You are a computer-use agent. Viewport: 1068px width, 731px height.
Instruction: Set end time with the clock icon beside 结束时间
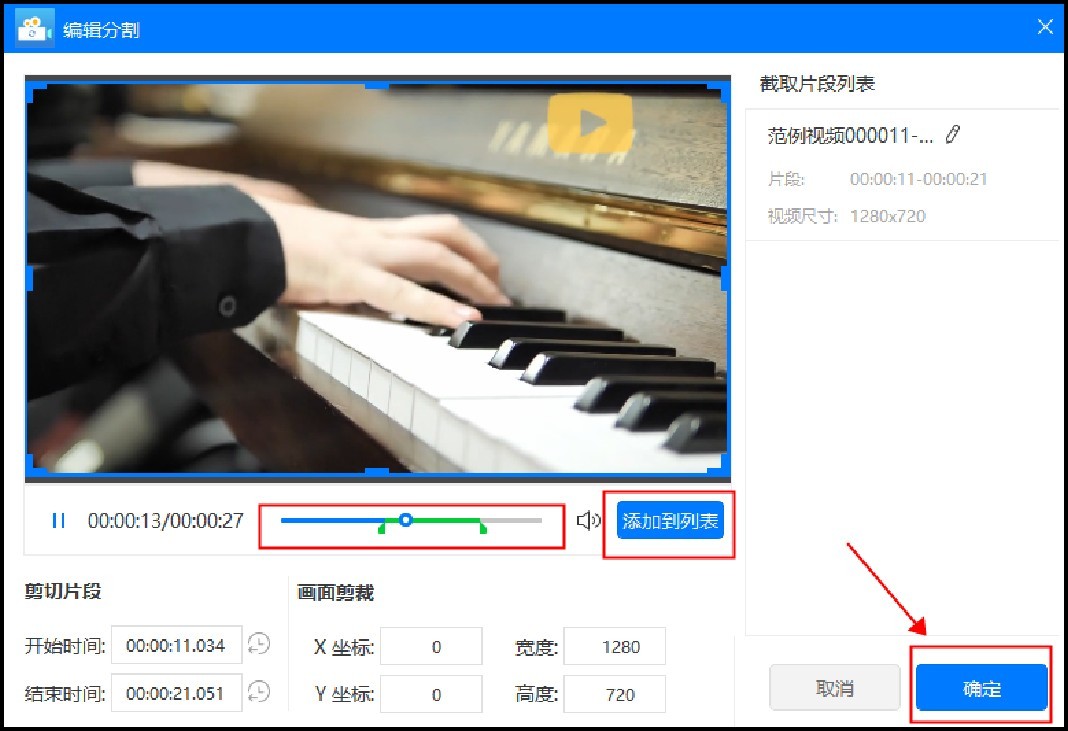click(259, 692)
